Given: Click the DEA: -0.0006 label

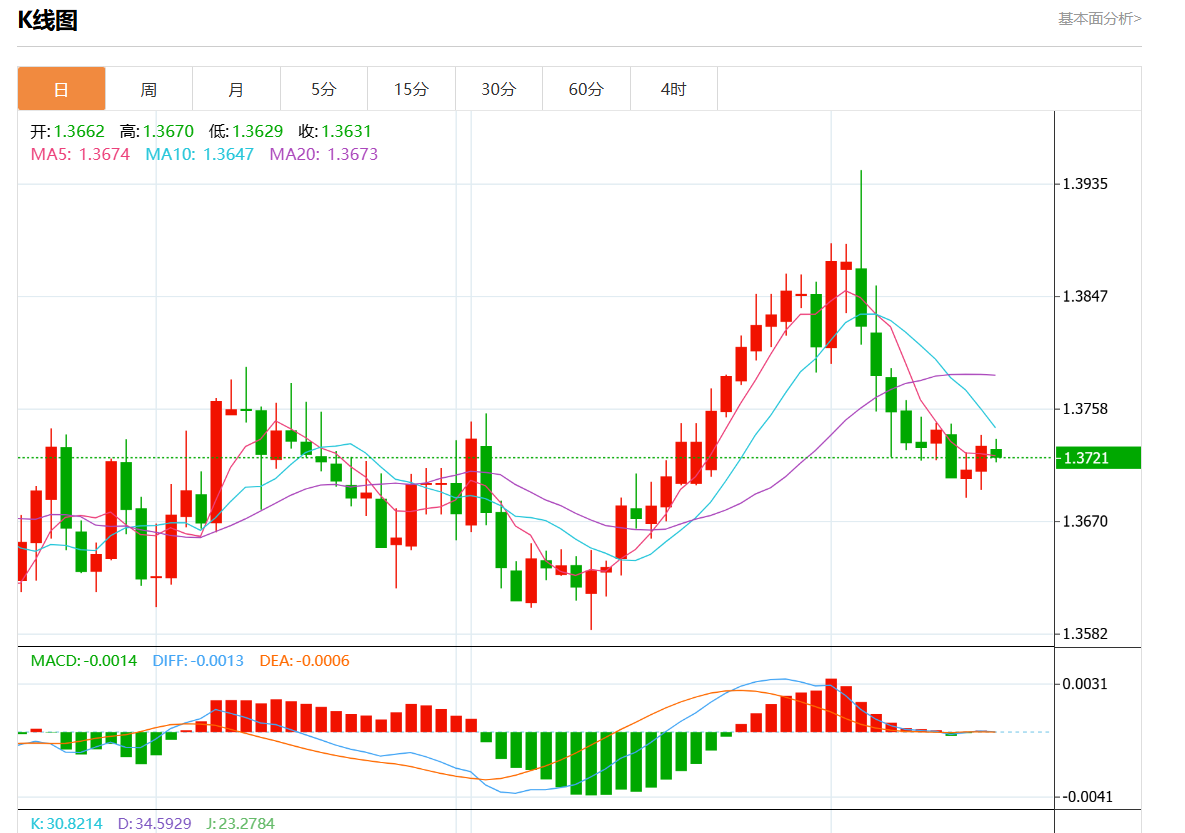Looking at the screenshot, I should tap(305, 661).
